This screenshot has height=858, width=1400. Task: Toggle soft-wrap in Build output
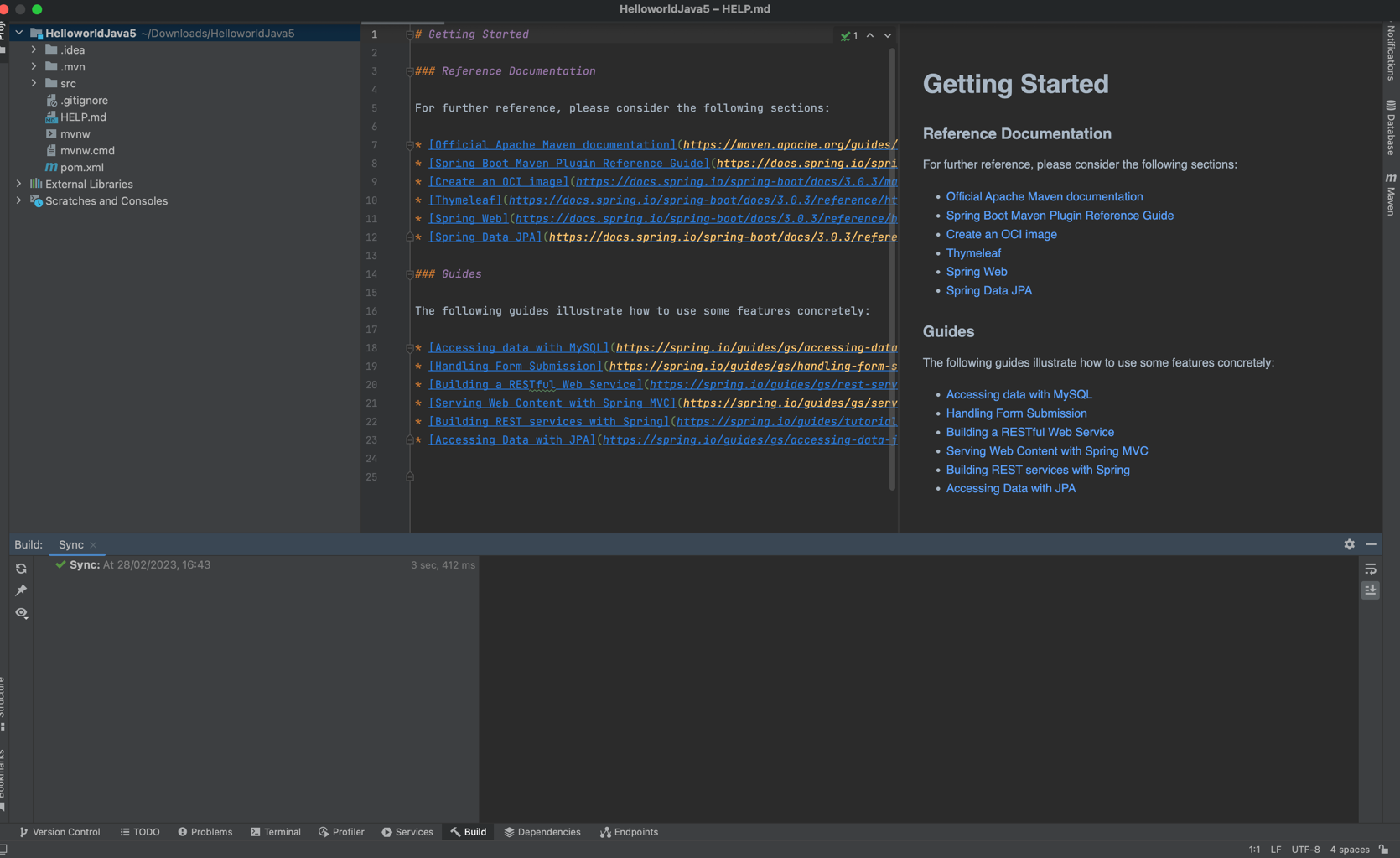(x=1371, y=569)
